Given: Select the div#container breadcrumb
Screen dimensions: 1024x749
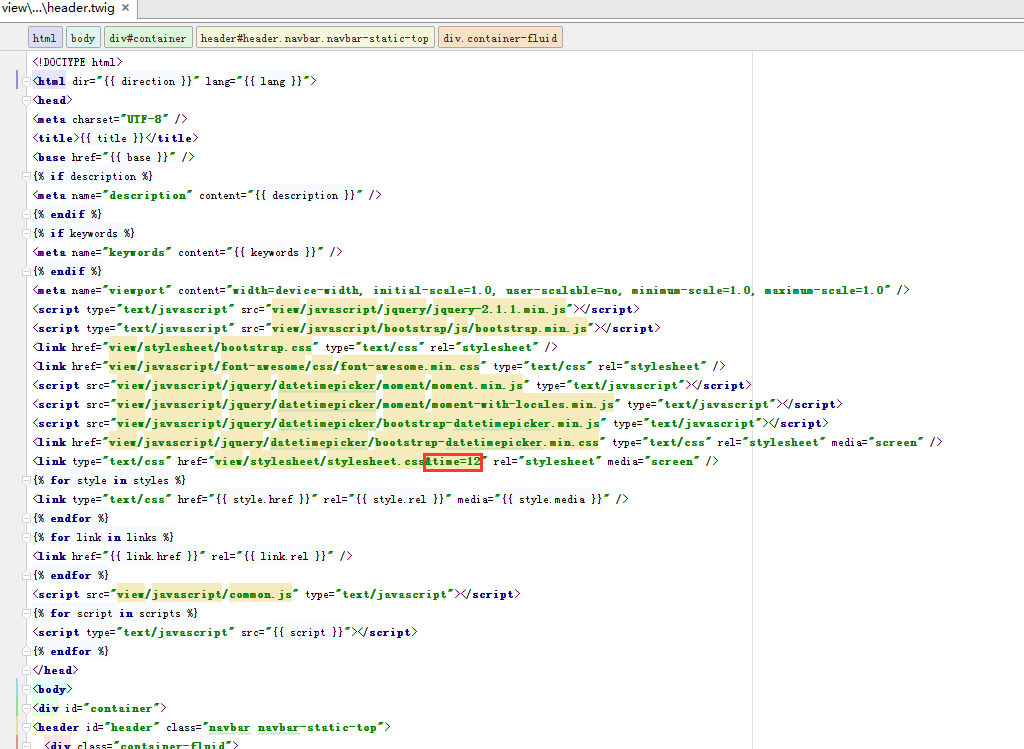Looking at the screenshot, I should 148,38.
